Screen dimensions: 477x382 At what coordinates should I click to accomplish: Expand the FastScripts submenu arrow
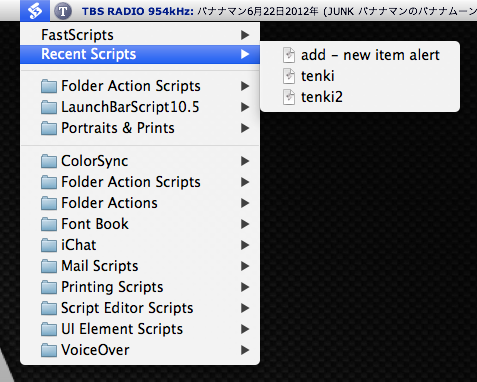245,35
